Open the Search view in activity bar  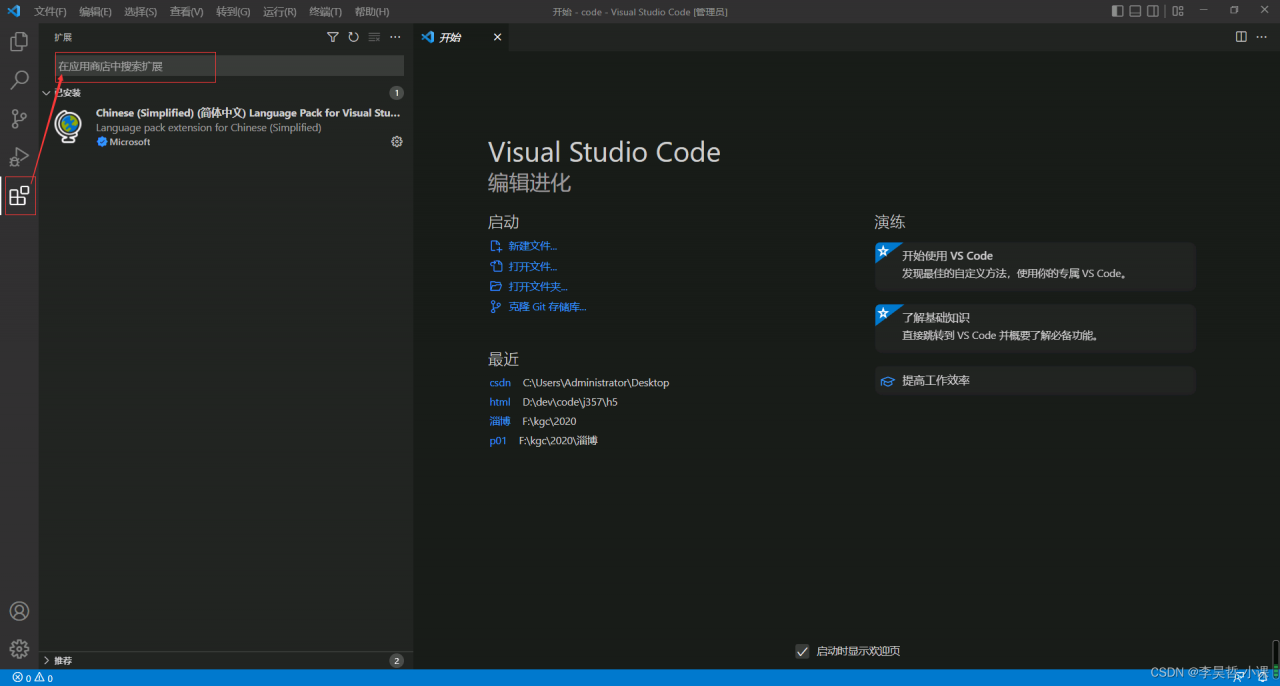19,80
